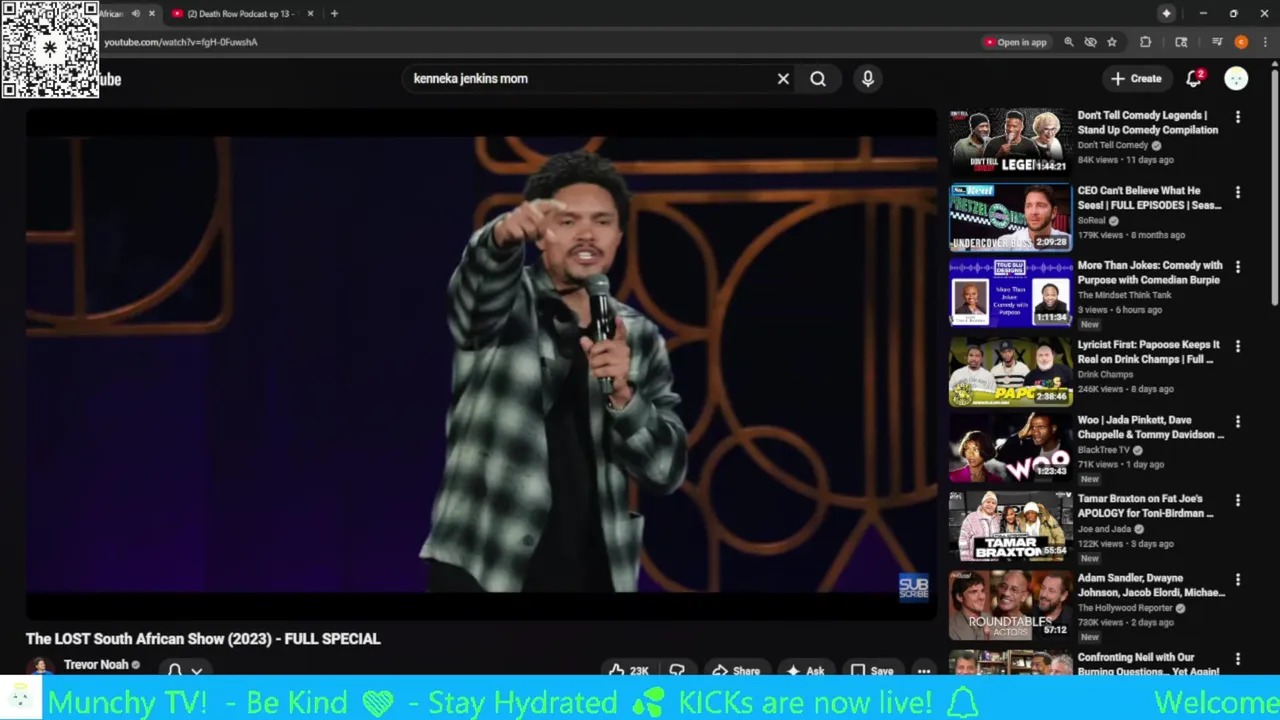Click the Gemini sparkle button in title bar
This screenshot has width=1280, height=720.
(1166, 13)
